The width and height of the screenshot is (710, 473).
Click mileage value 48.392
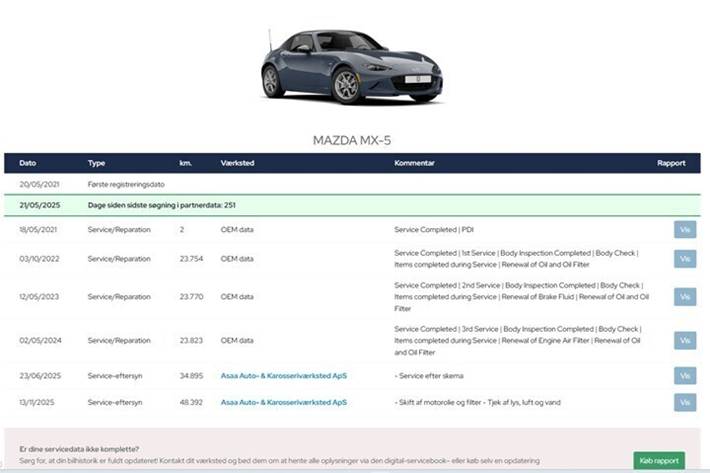pos(191,402)
